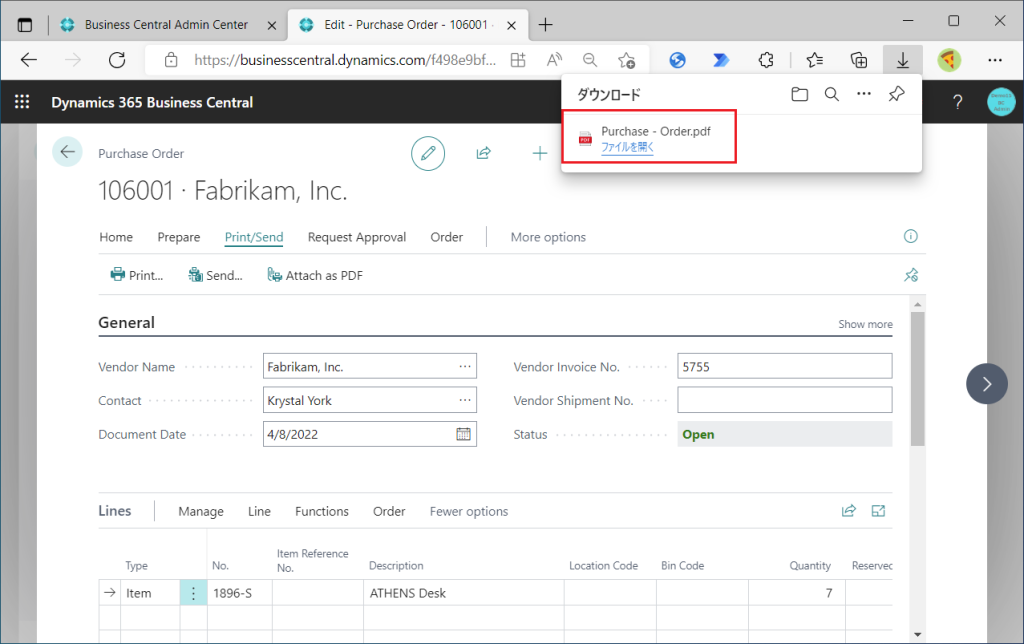Open the page information icon

point(910,236)
